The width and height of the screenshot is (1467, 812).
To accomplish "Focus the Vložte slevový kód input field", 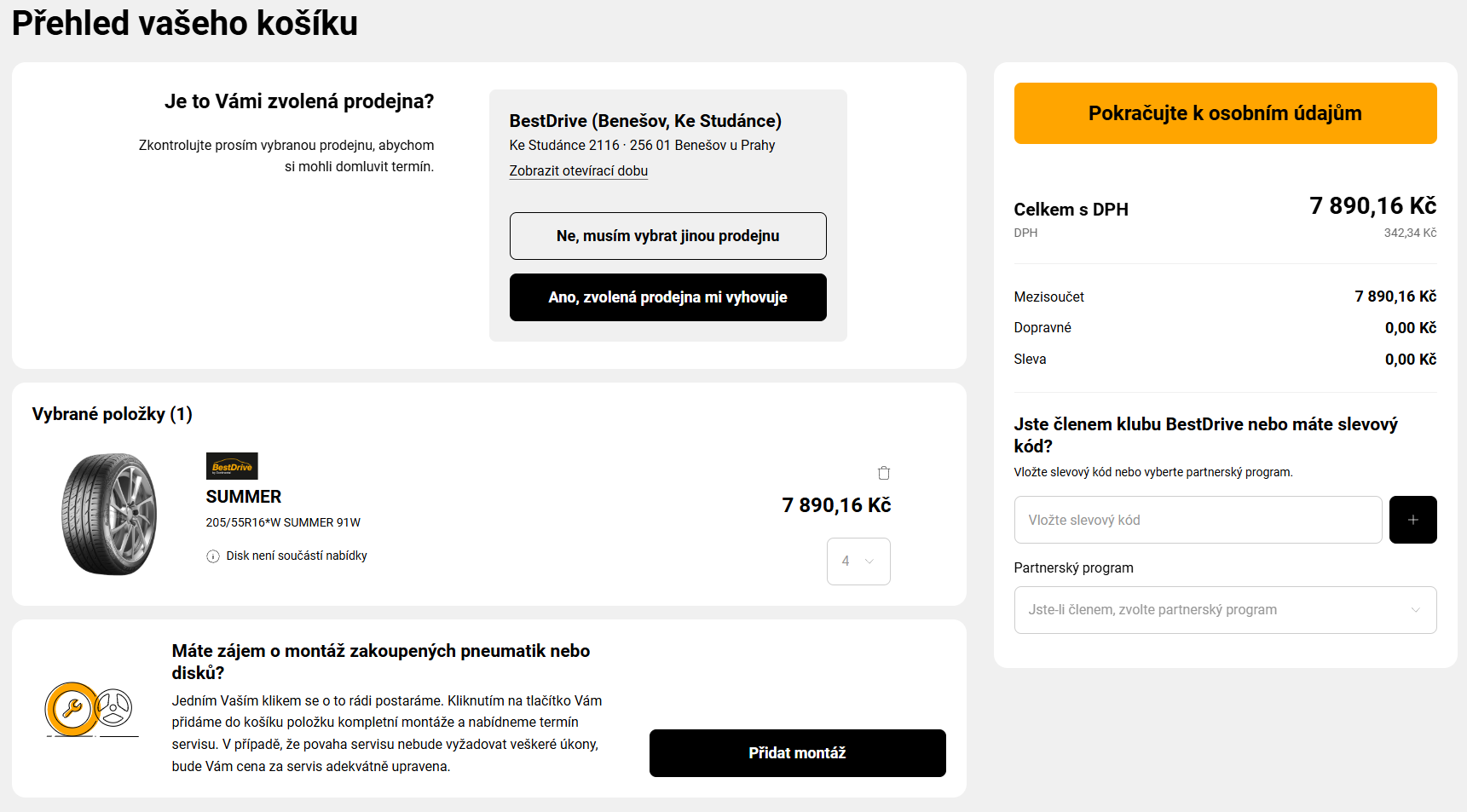I will tap(1198, 520).
